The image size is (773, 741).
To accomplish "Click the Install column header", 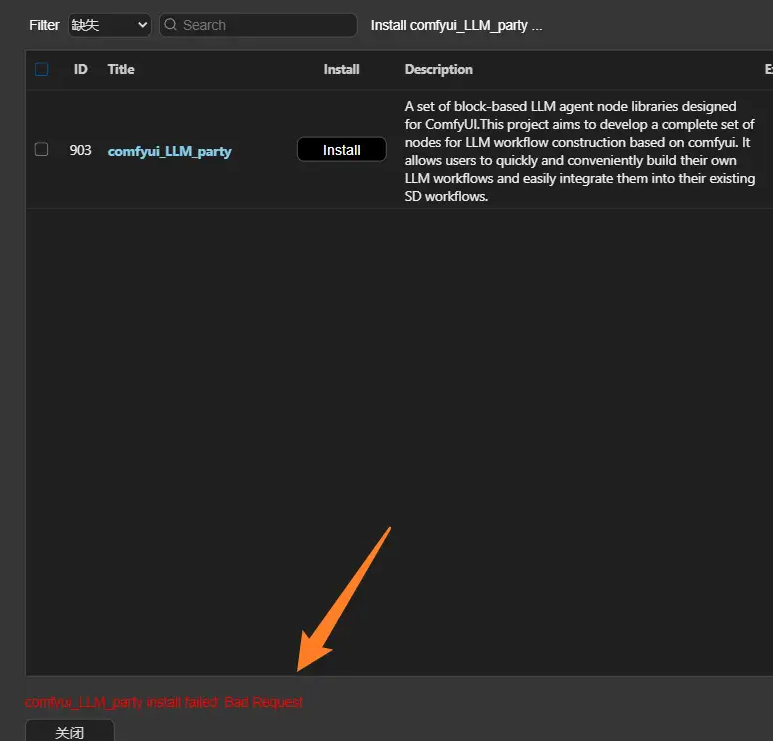I will pos(341,69).
